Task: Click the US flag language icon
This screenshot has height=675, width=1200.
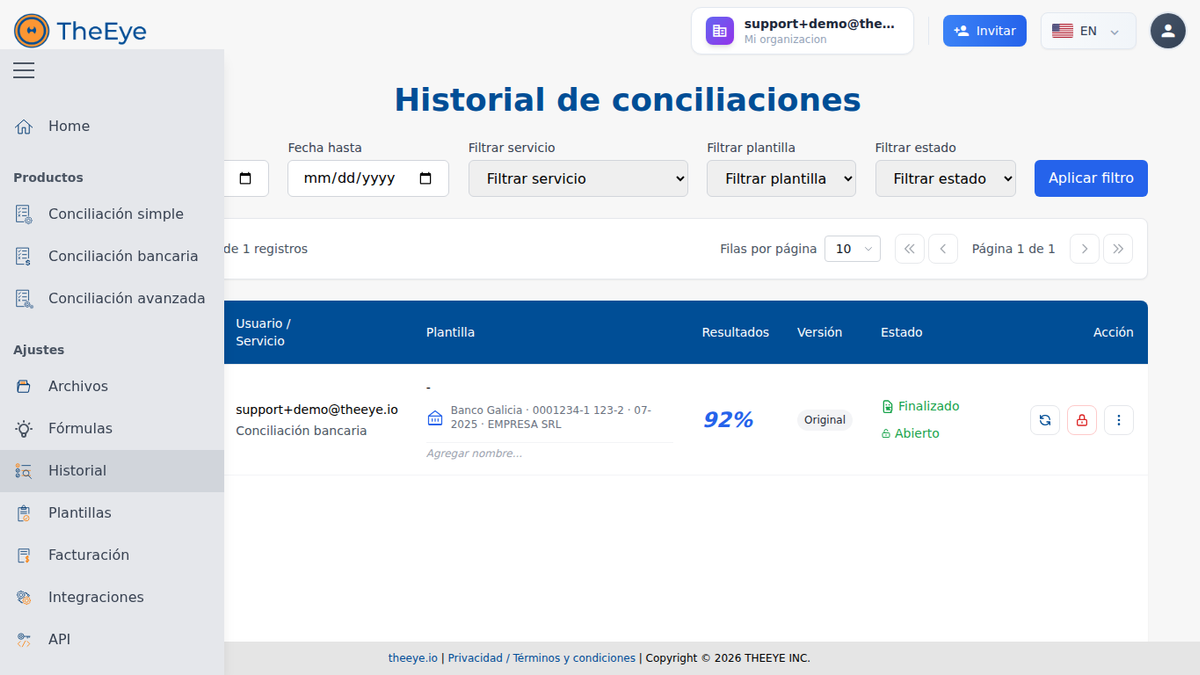Action: 1062,31
